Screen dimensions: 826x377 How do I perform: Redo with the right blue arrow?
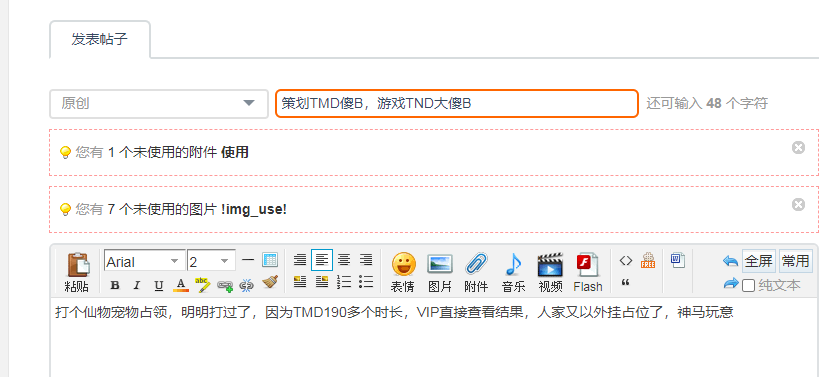pyautogui.click(x=731, y=284)
